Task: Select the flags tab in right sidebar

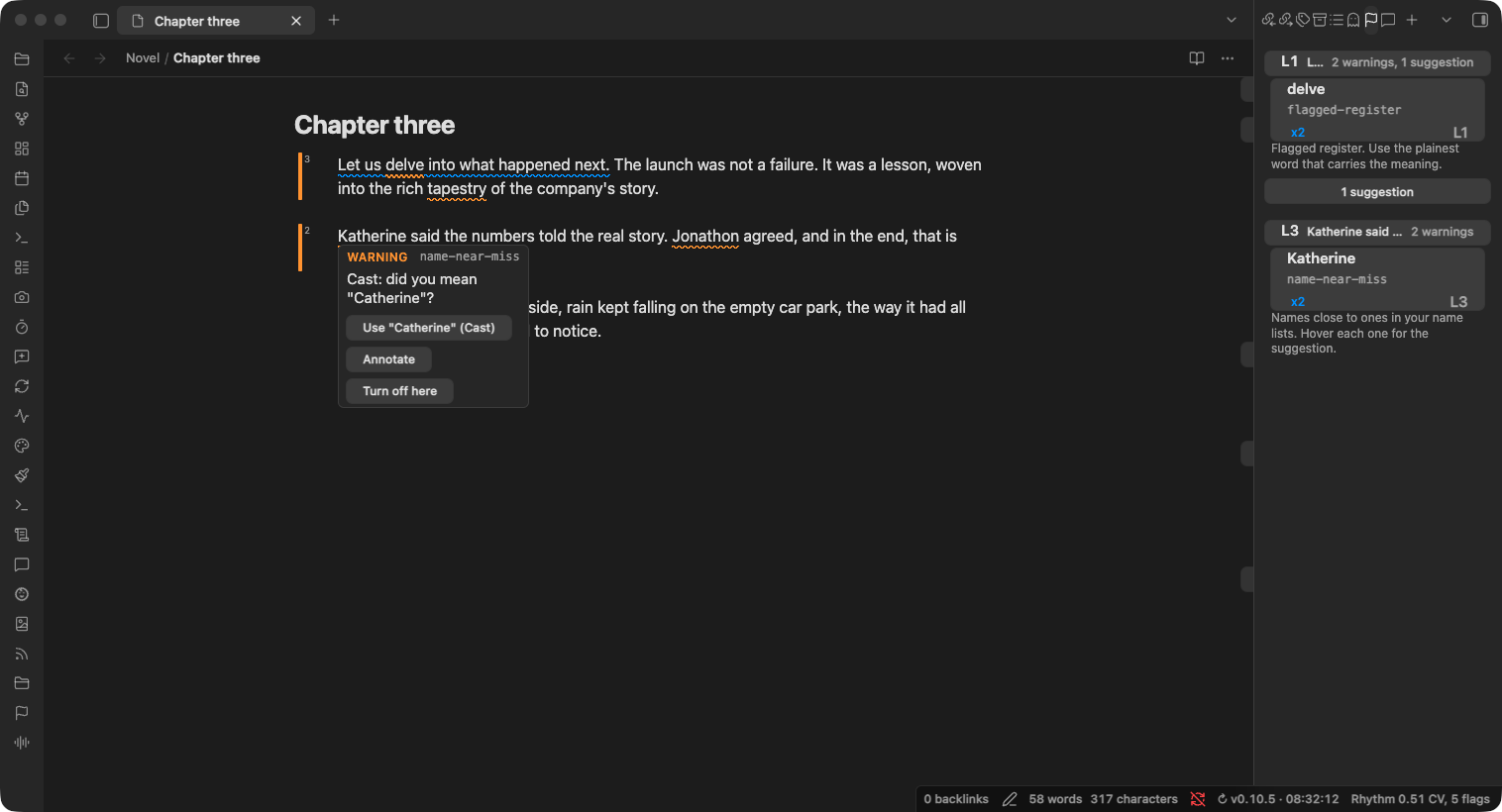Action: point(1371,20)
